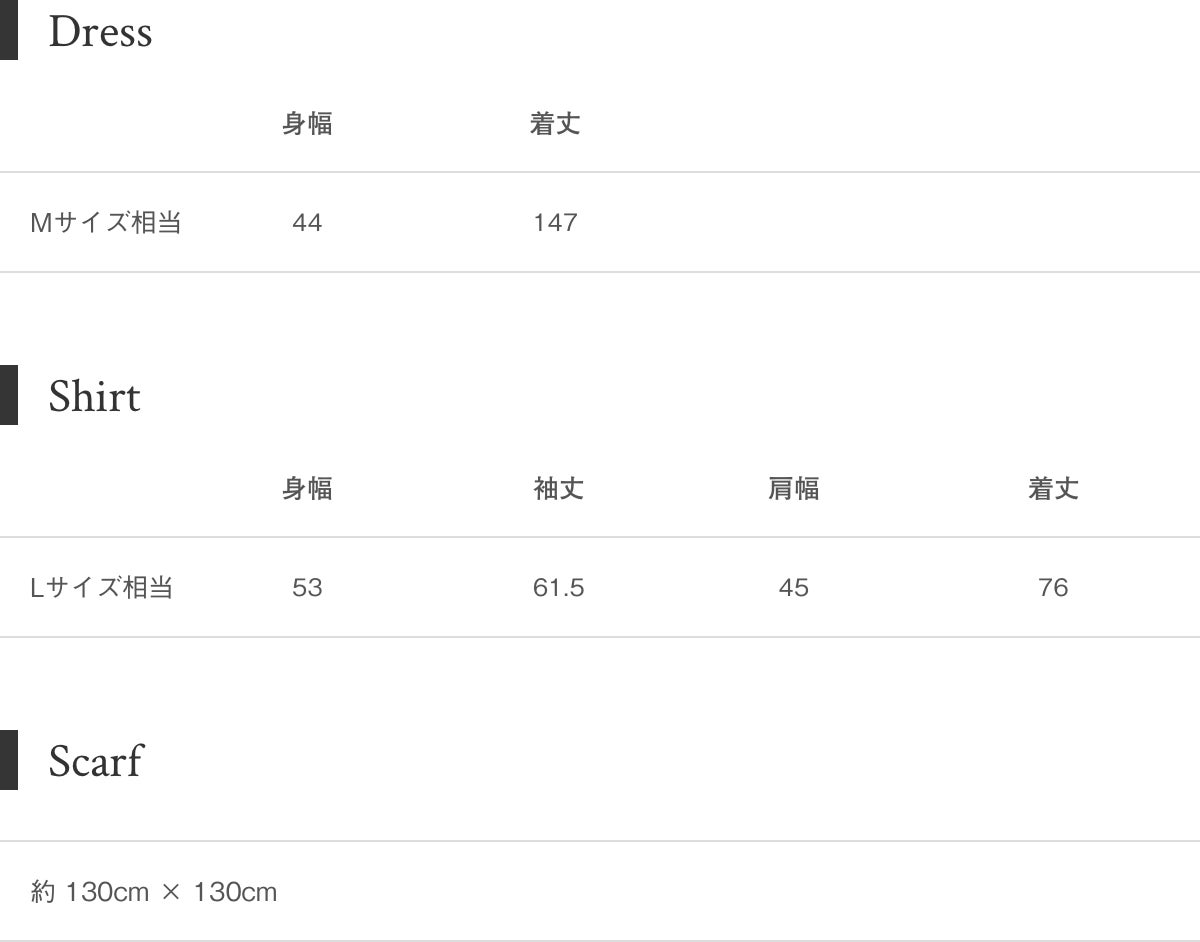
Task: Click the Lサイズ相当 row label
Action: point(102,587)
